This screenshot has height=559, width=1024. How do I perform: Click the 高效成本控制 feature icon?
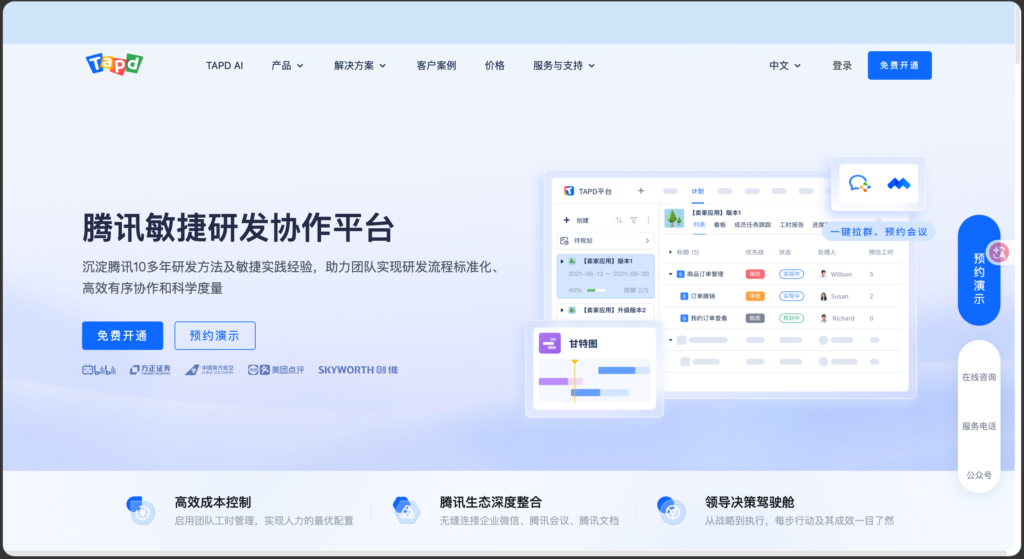(x=140, y=511)
